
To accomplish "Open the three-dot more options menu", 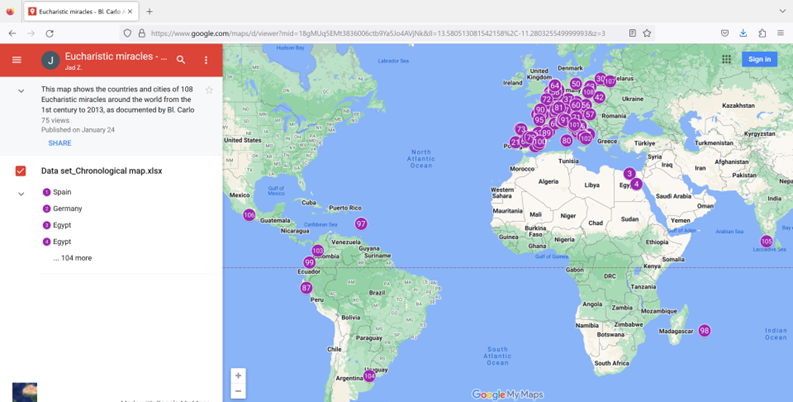I will [206, 60].
